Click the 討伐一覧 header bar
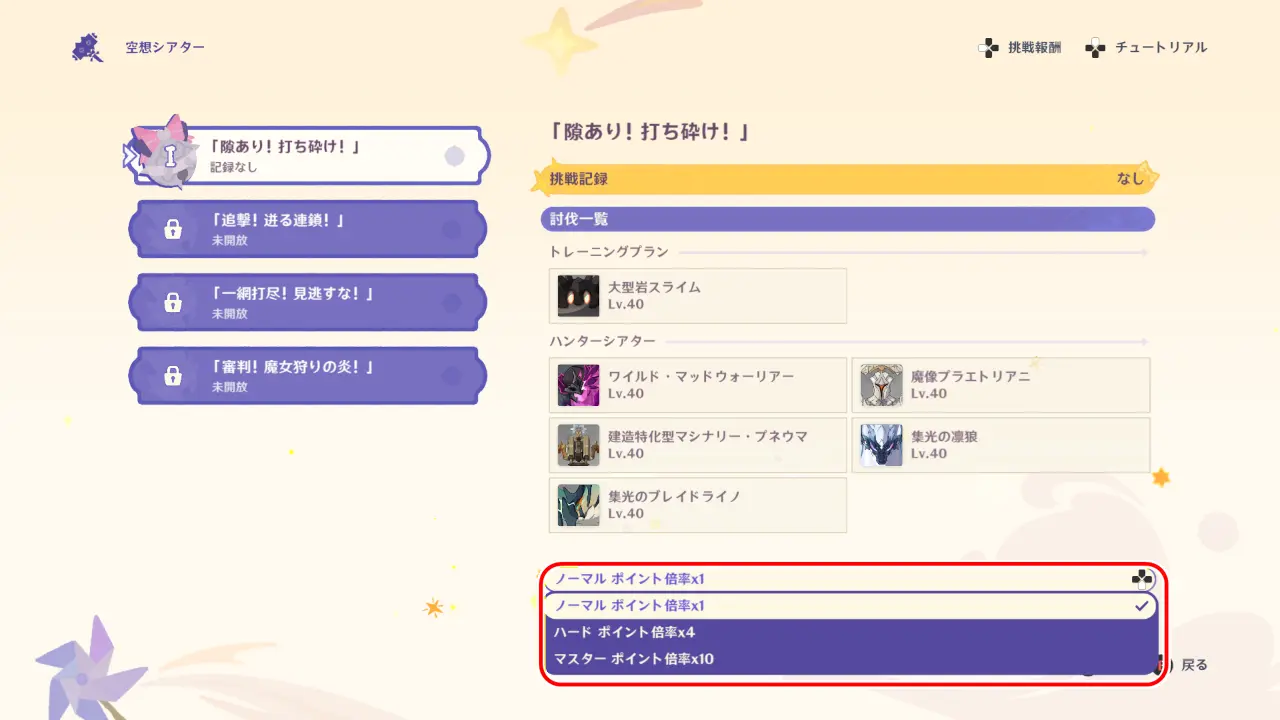The width and height of the screenshot is (1280, 720). [846, 219]
